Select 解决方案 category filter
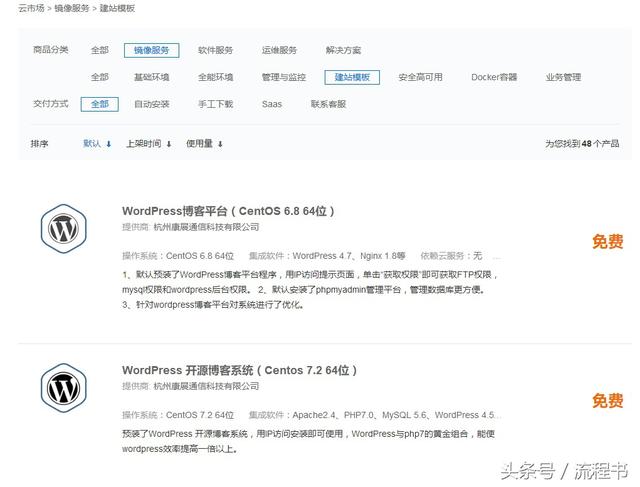Image resolution: width=640 pixels, height=487 pixels. point(343,50)
